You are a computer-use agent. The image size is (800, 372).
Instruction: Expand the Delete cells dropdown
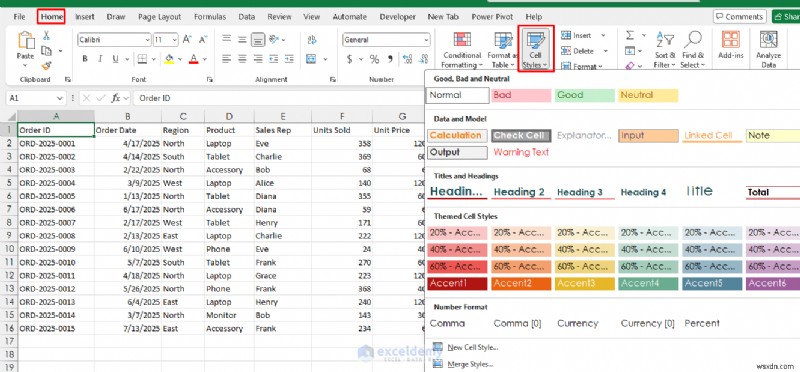(605, 51)
